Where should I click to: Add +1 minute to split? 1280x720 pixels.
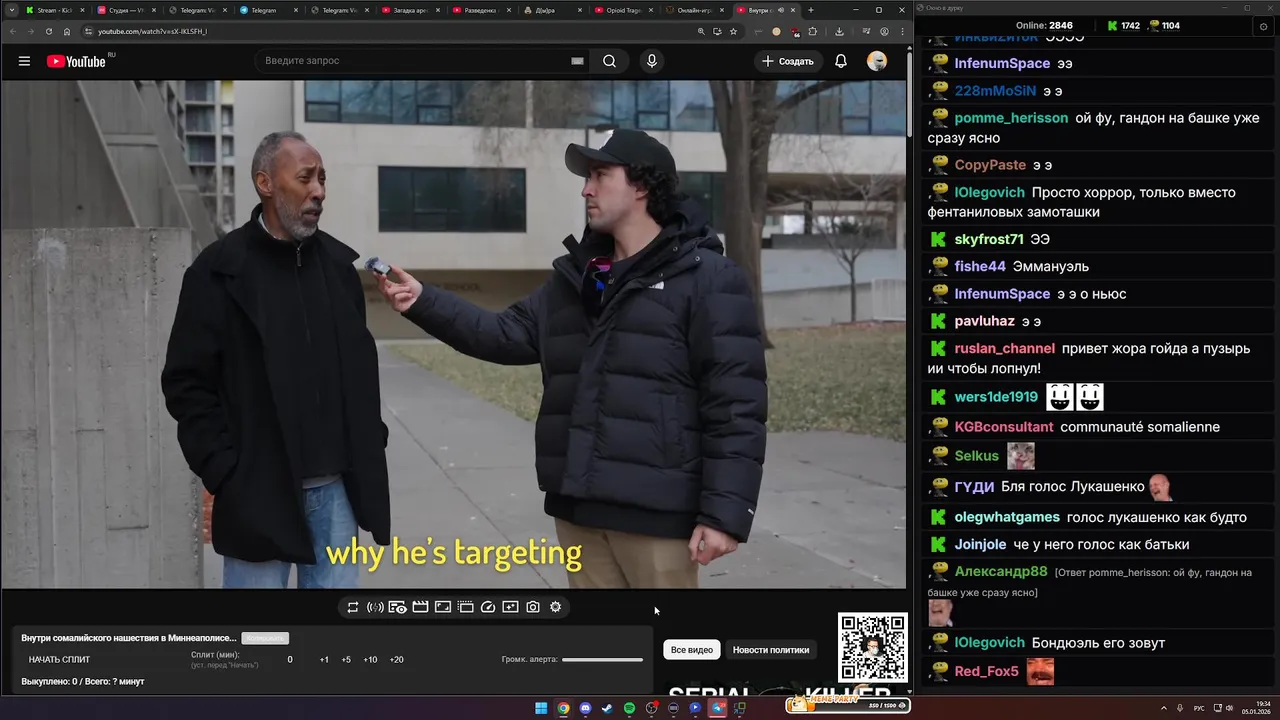click(x=324, y=660)
